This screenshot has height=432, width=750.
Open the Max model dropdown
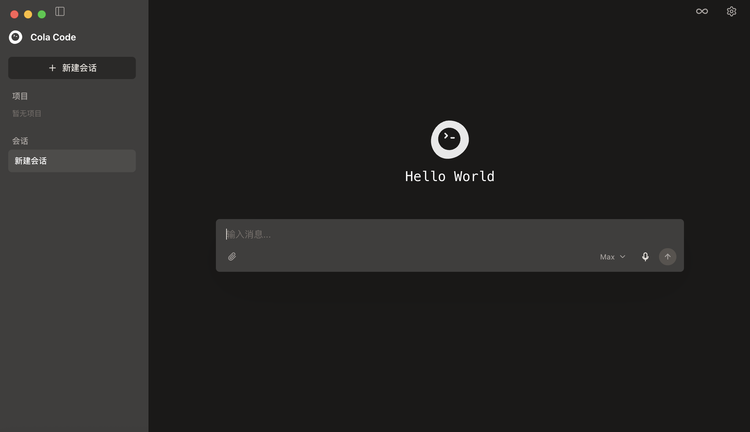pyautogui.click(x=613, y=257)
